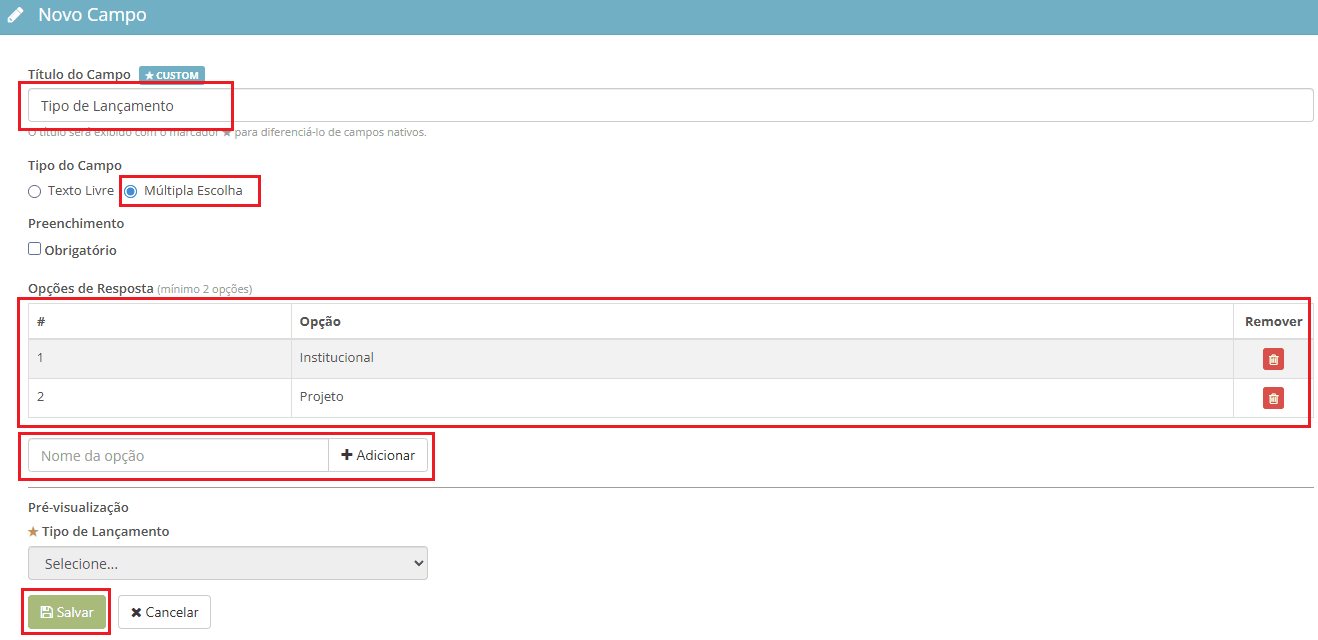Viewport: 1318px width, 640px height.
Task: Click the # column header
Action: coord(160,321)
